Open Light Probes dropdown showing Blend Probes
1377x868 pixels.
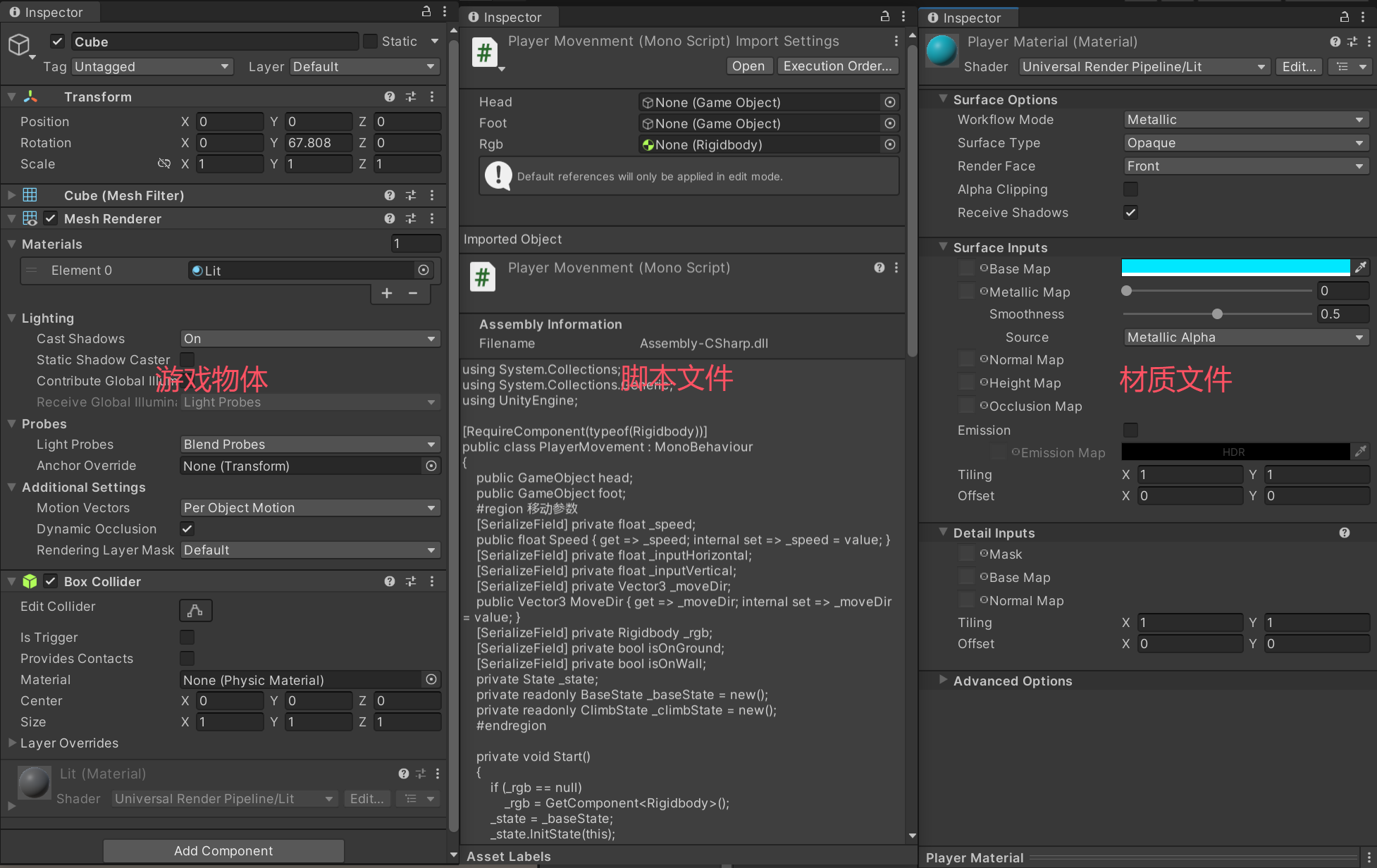tap(310, 445)
